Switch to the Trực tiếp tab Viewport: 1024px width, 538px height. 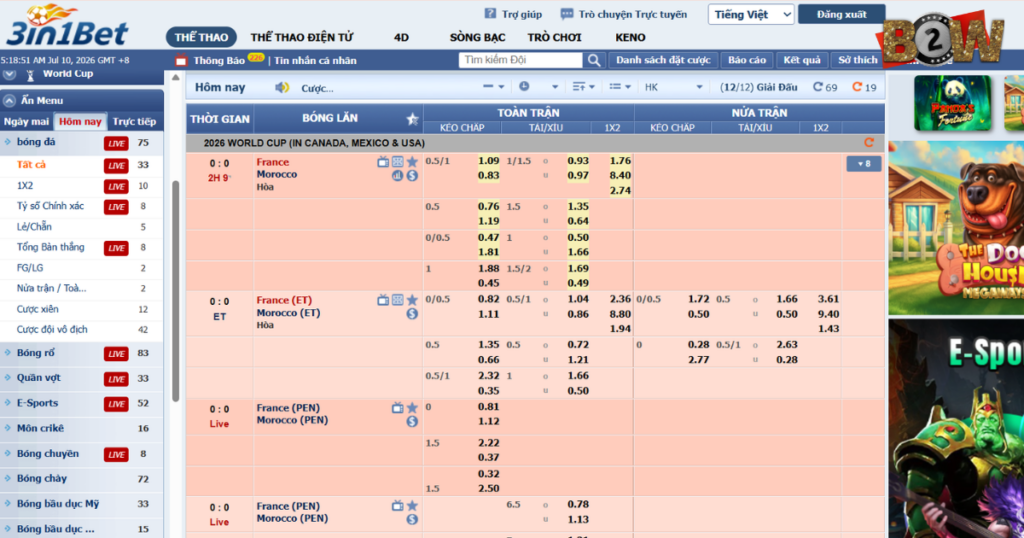click(134, 121)
